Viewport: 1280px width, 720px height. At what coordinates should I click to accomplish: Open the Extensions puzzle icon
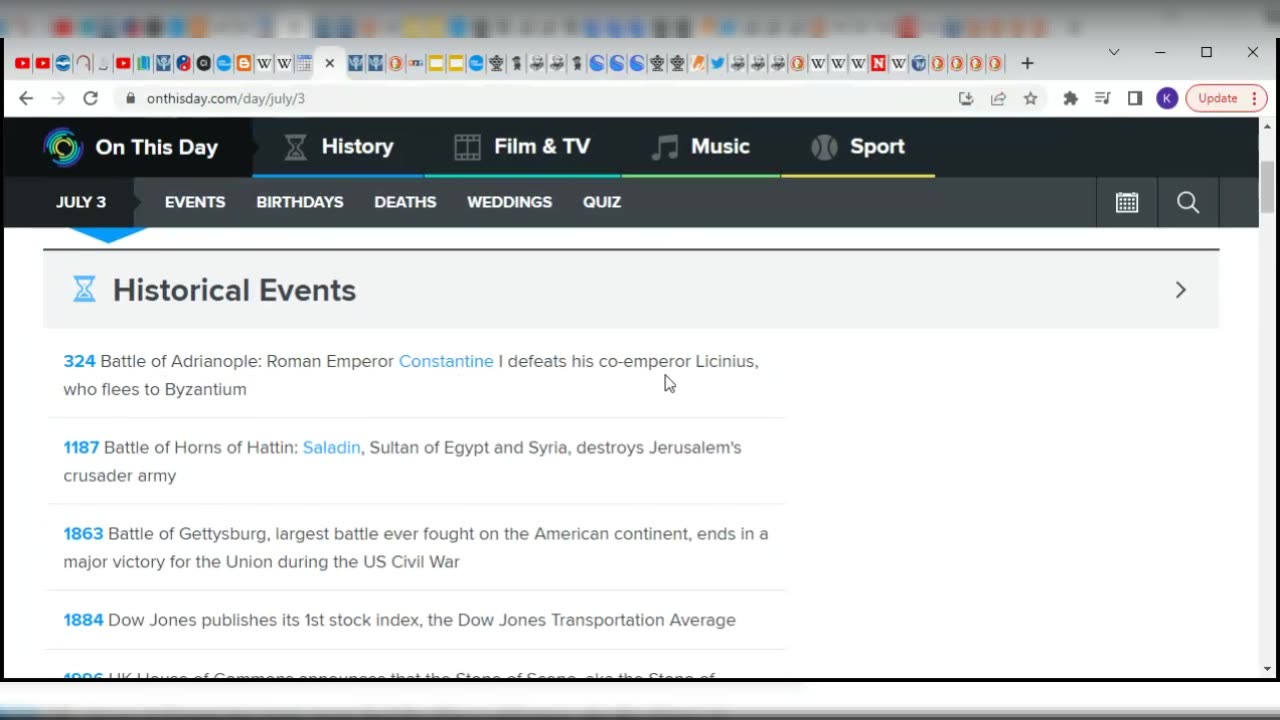(1071, 98)
